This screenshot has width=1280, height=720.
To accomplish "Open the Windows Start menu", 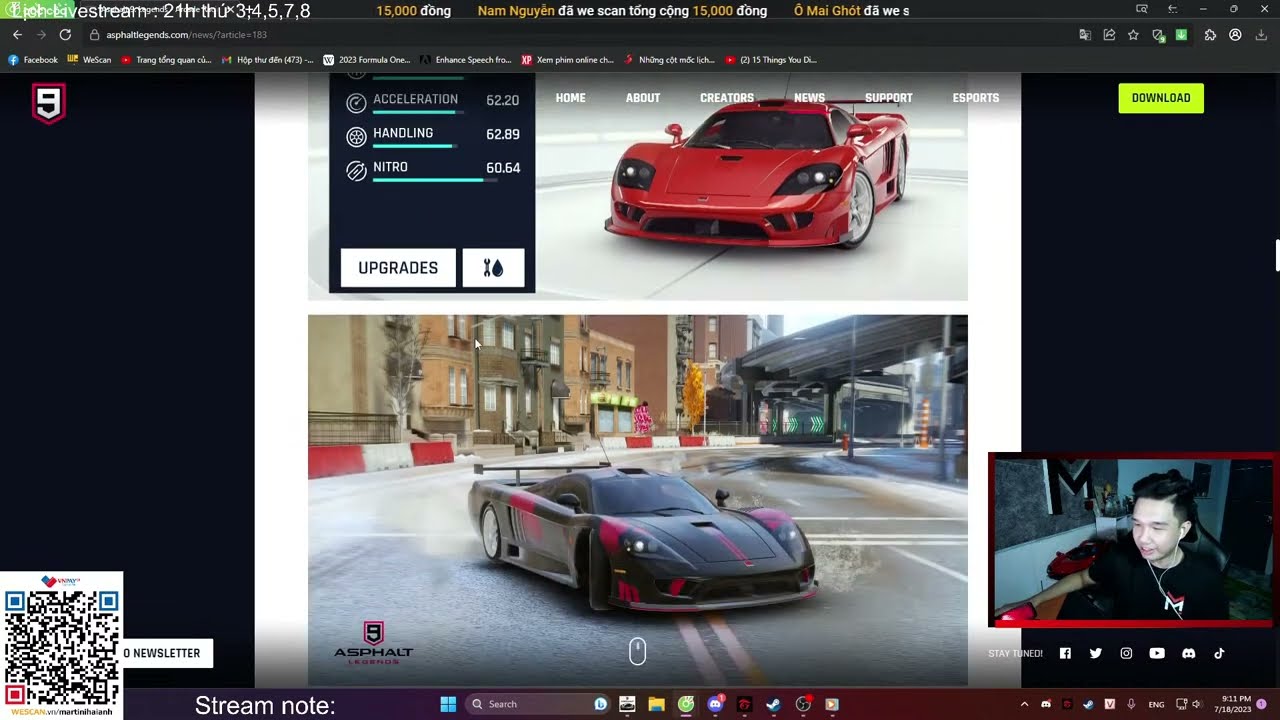I will coord(448,704).
